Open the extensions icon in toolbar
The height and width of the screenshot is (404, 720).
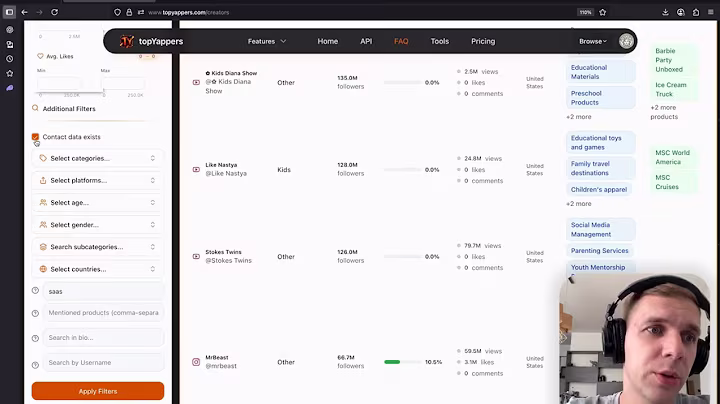coord(696,12)
